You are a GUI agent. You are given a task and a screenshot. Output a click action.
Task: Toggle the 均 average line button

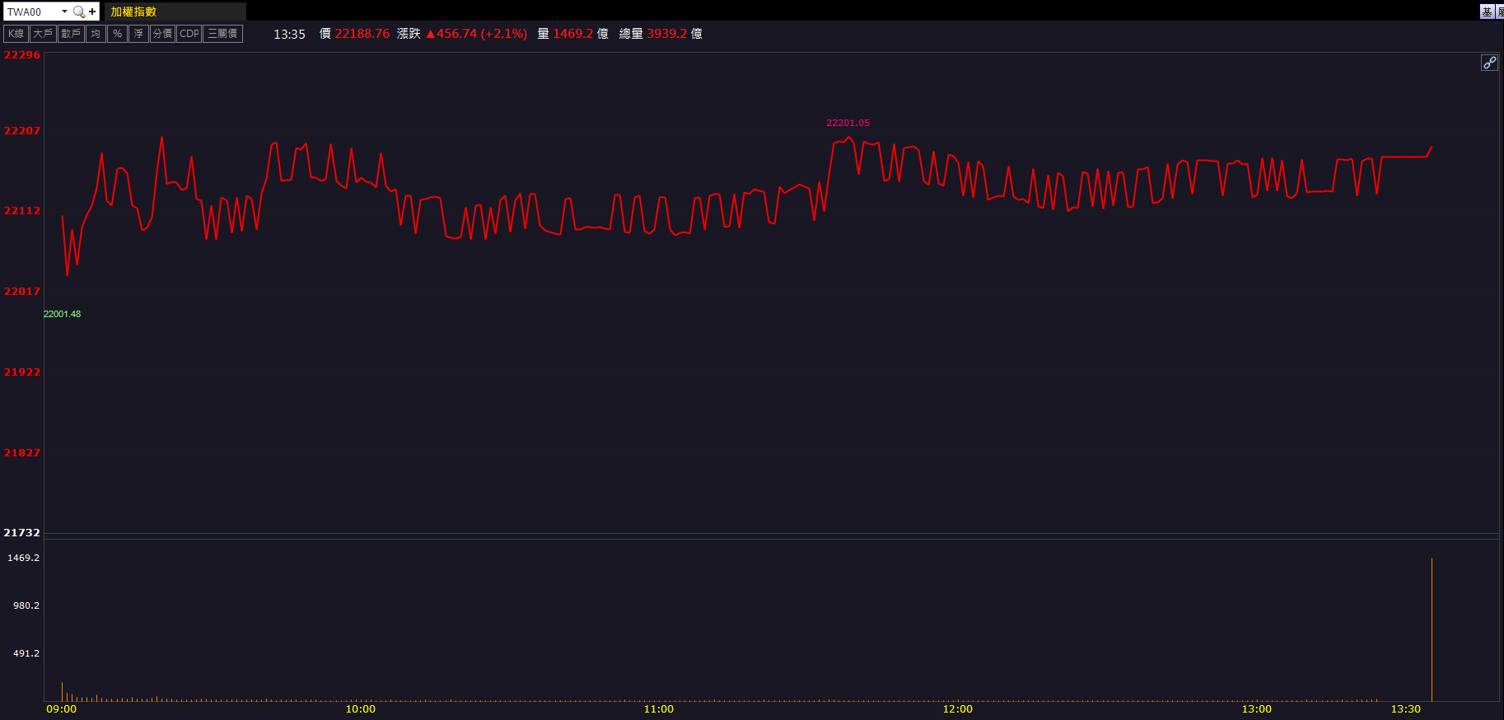[96, 34]
